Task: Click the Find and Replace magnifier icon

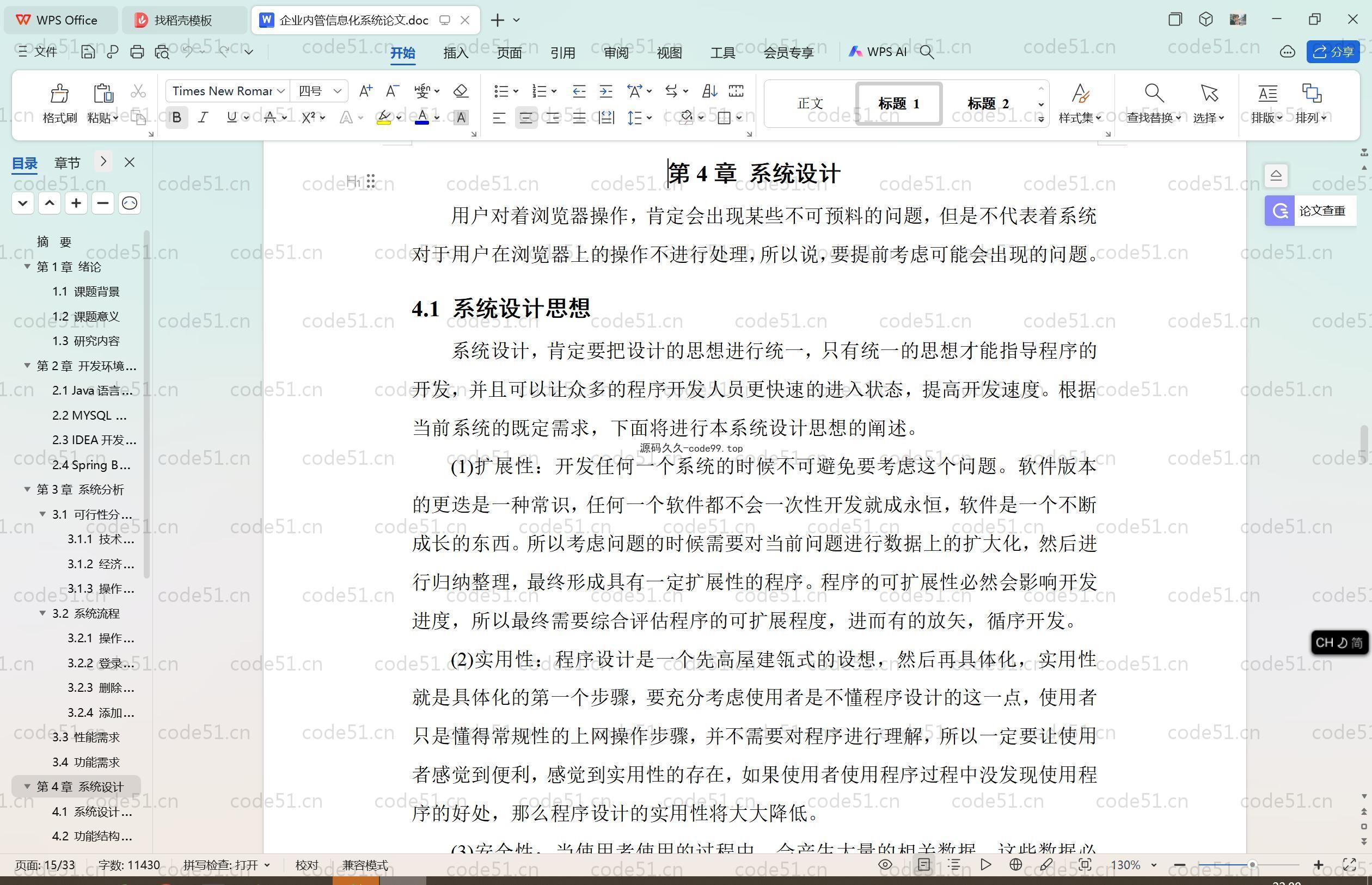Action: [1154, 93]
